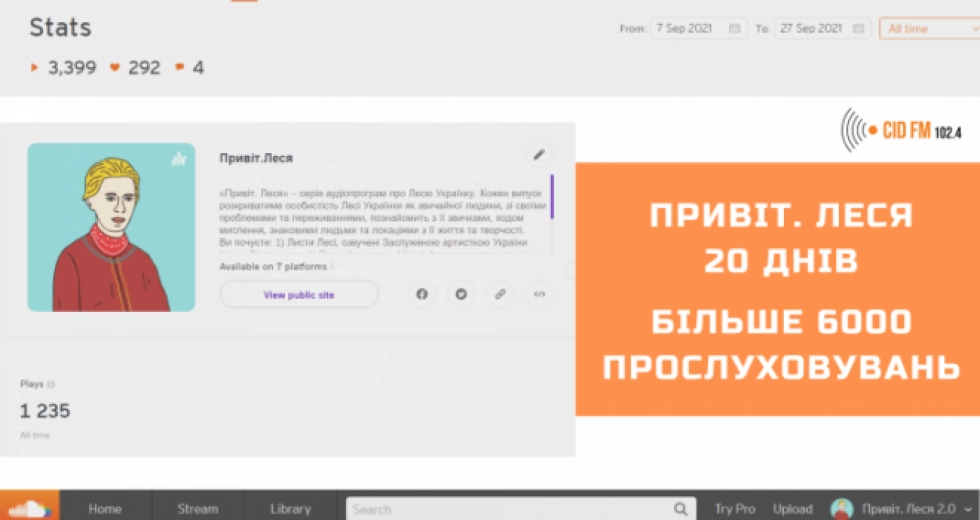Screen dimensions: 980x520
Task: Open the Library tab
Action: (290, 509)
